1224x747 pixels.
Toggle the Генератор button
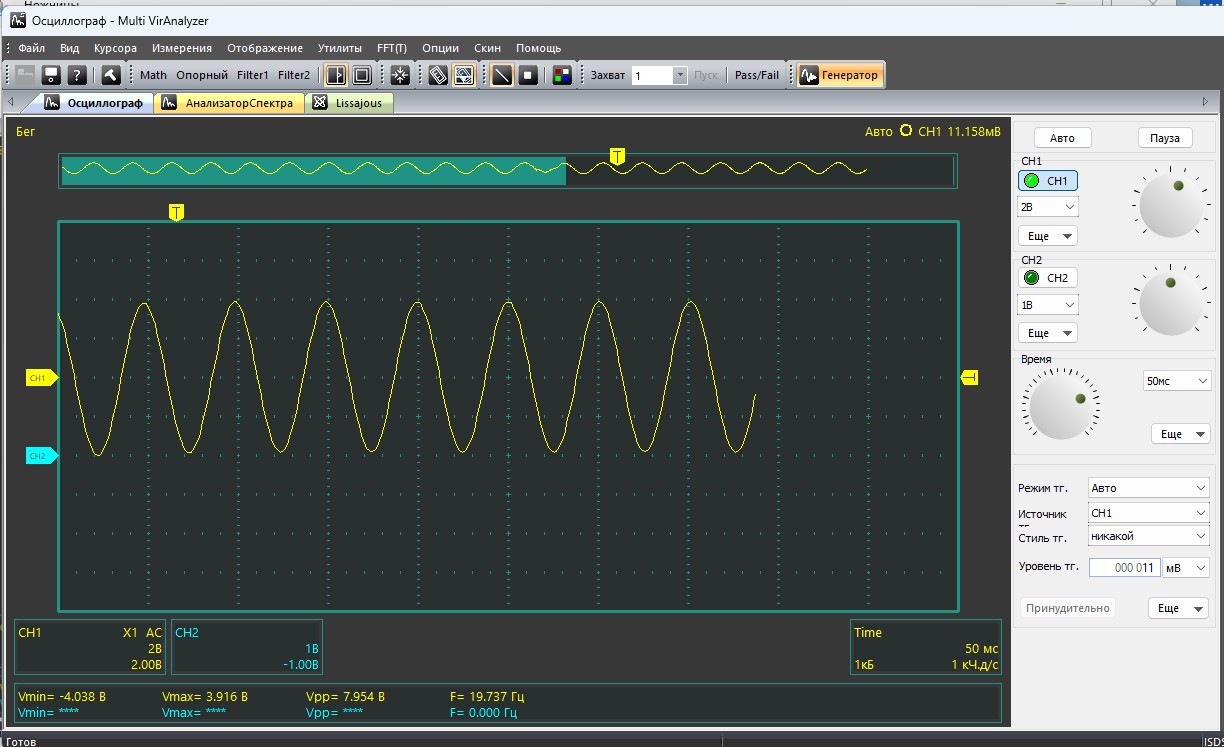(x=840, y=75)
